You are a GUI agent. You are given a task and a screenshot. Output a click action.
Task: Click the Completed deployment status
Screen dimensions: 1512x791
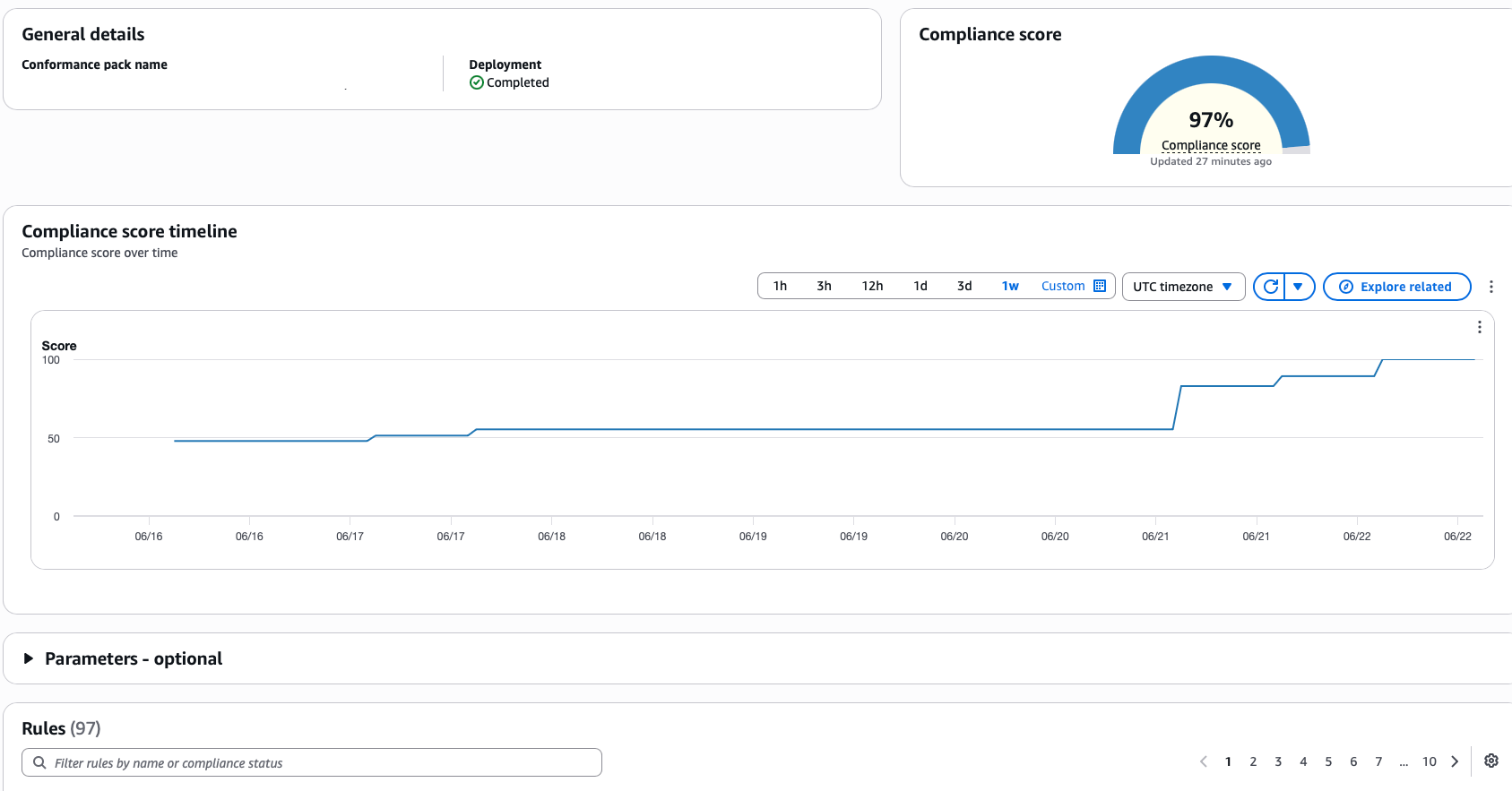pos(509,82)
